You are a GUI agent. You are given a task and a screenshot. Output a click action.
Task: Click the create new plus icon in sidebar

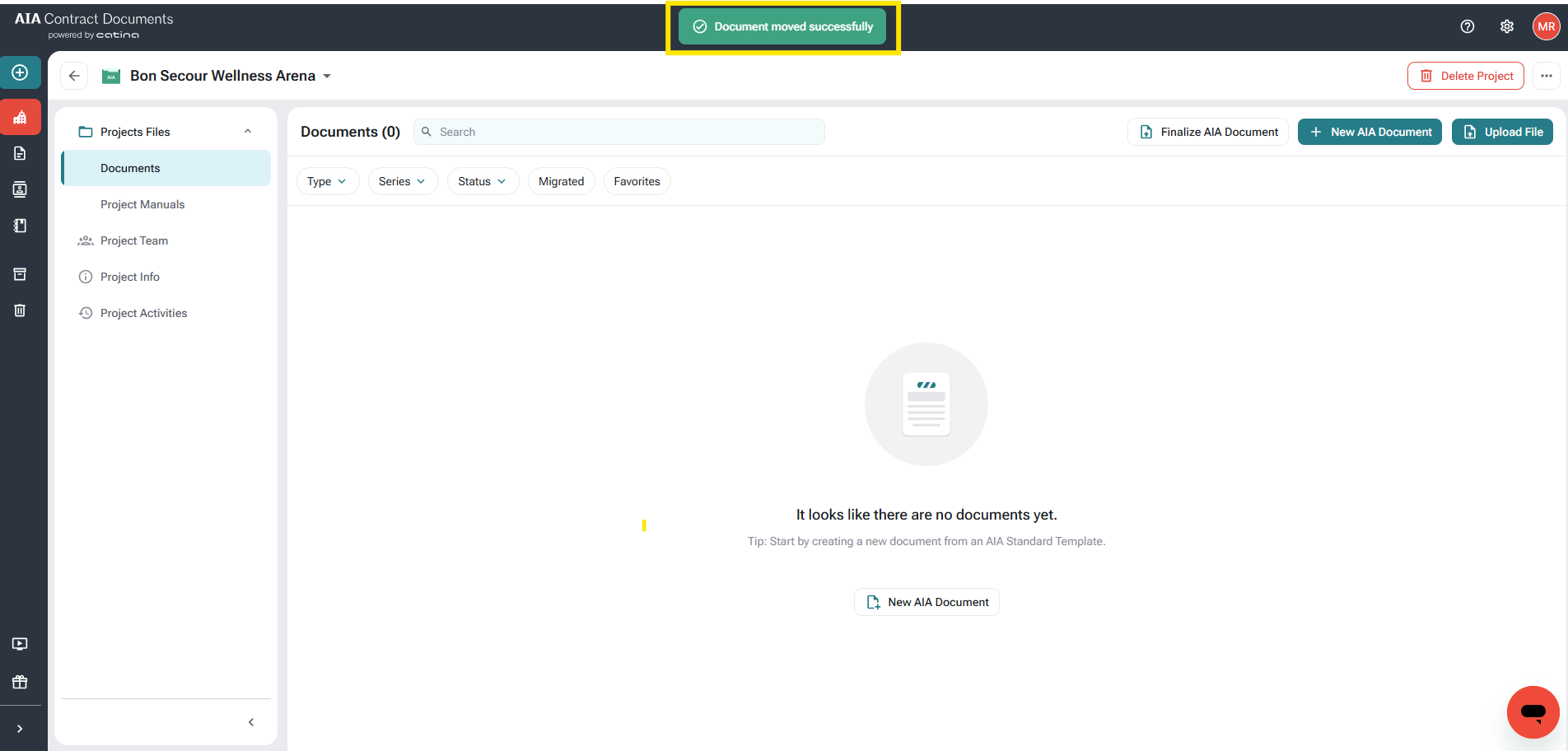[x=20, y=72]
